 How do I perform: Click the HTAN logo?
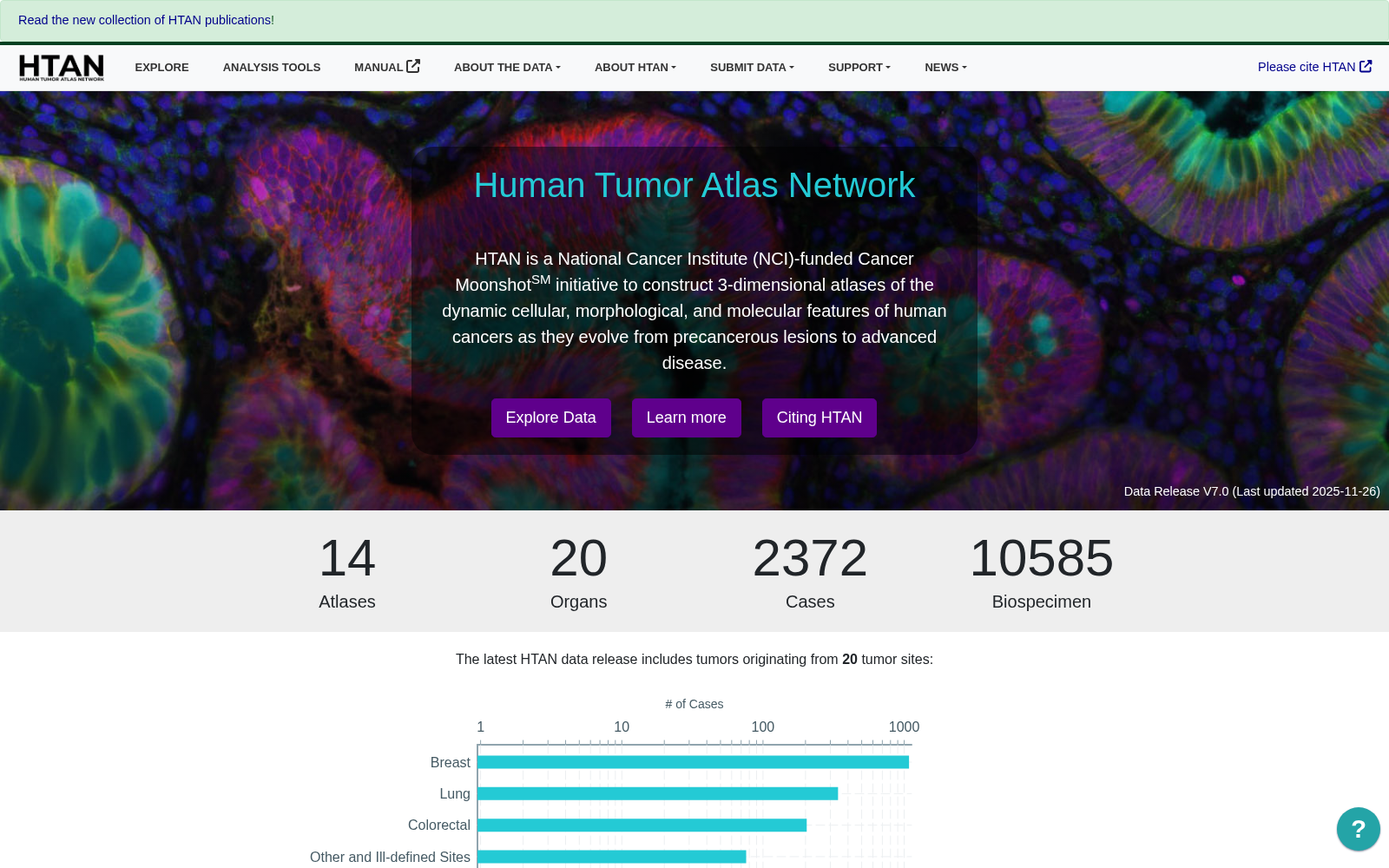[x=62, y=67]
